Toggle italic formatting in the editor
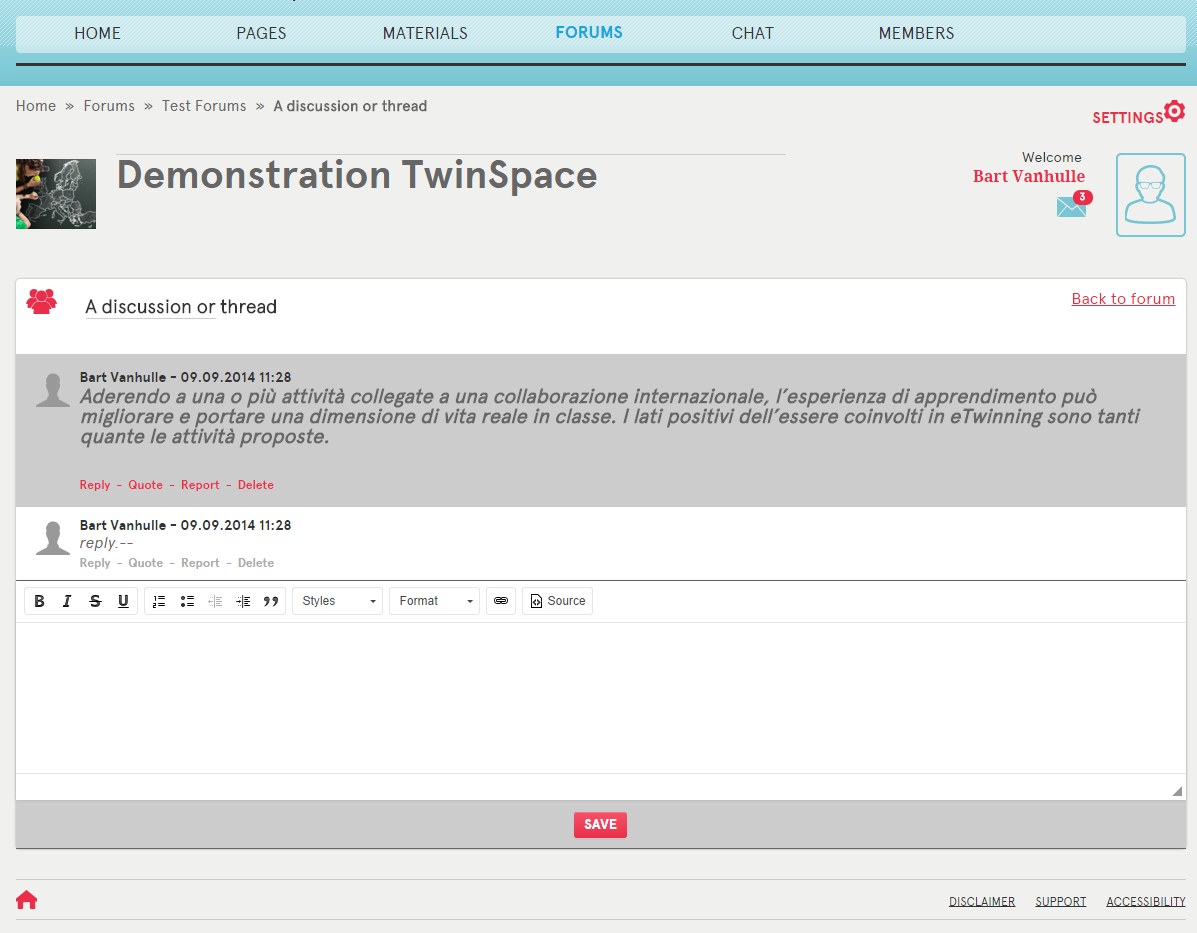The height and width of the screenshot is (933, 1197). [67, 601]
